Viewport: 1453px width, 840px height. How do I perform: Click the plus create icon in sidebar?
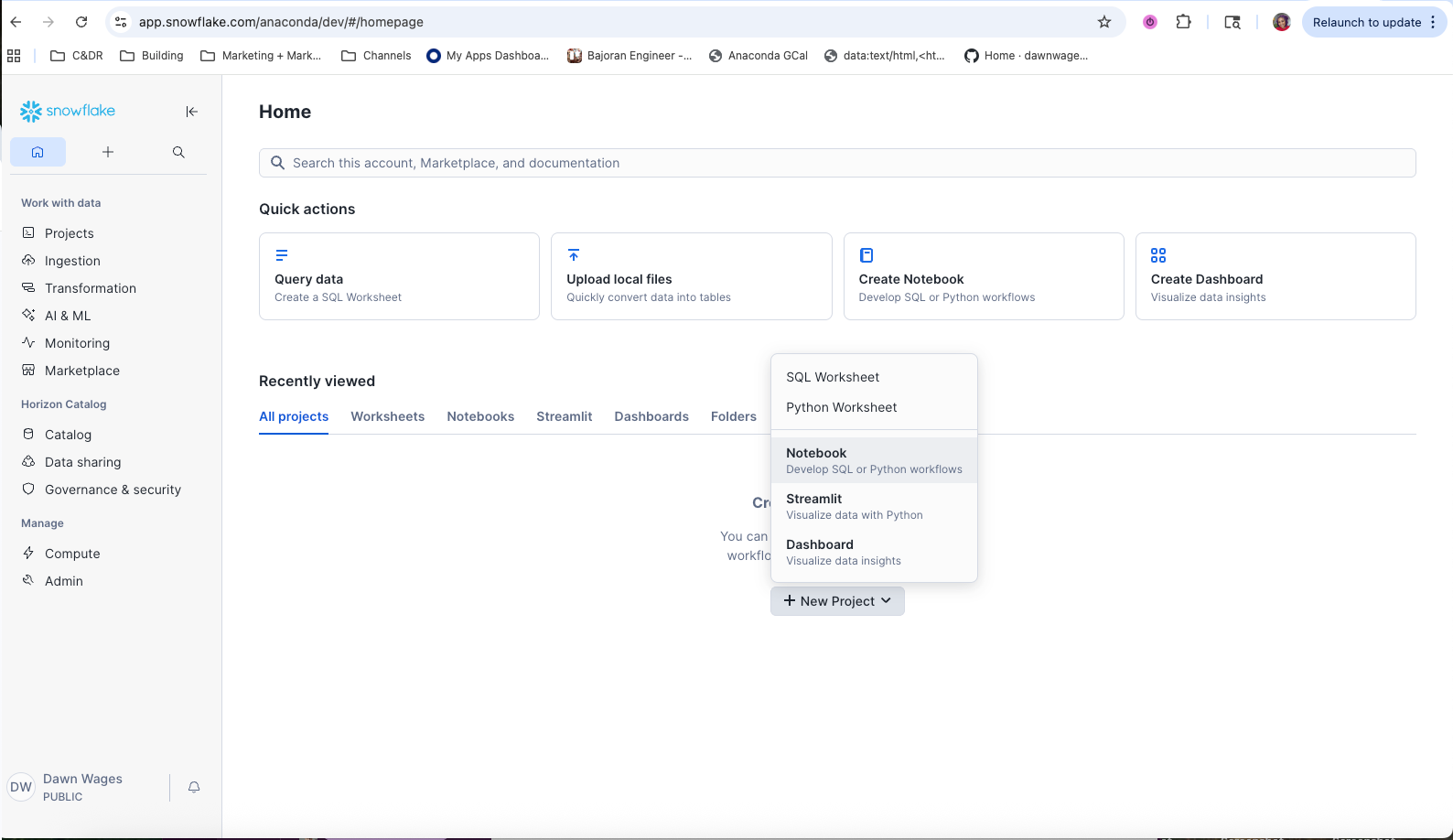pyautogui.click(x=108, y=152)
